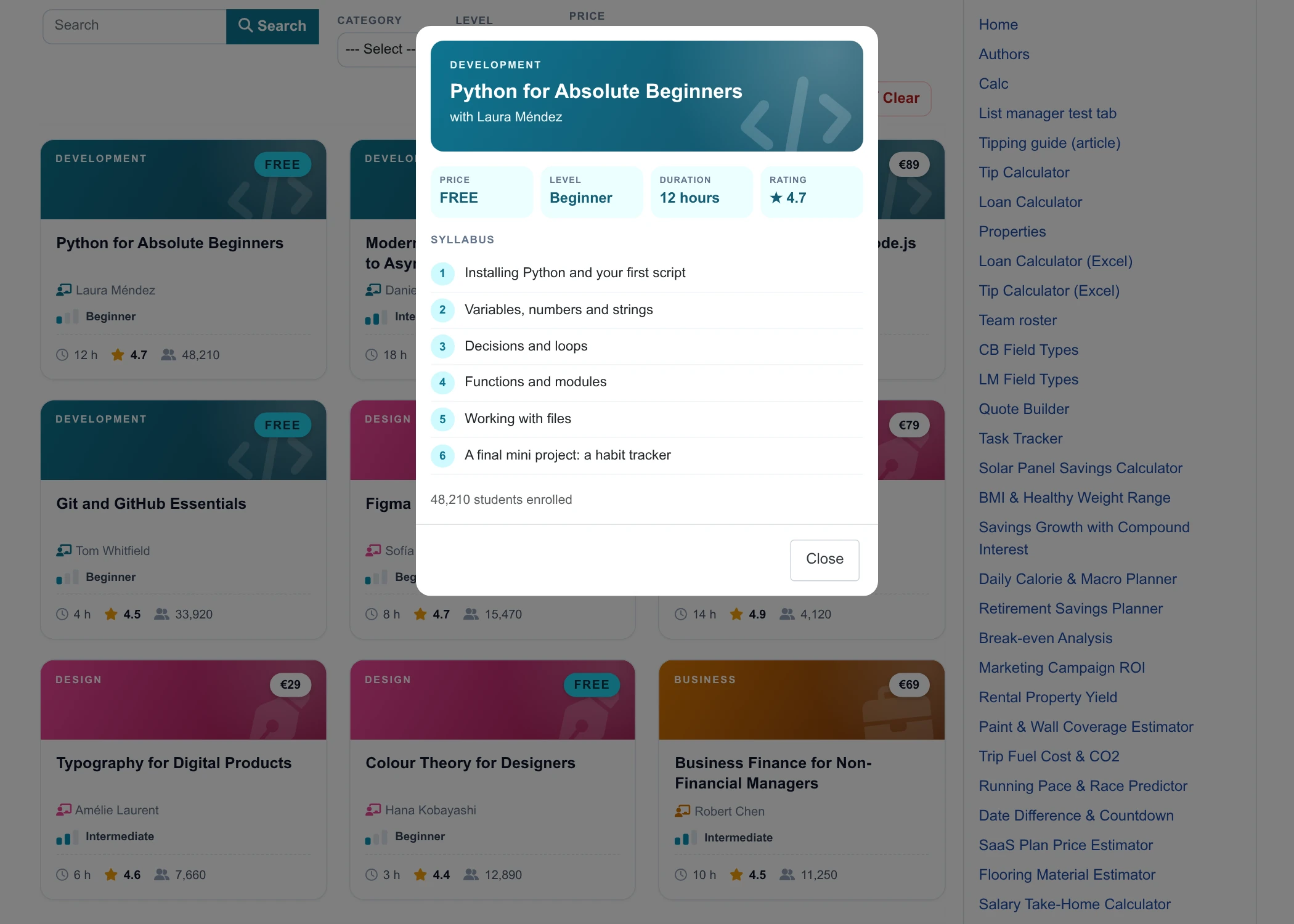
Task: Click the modal header code brackets graphic
Action: tap(796, 114)
